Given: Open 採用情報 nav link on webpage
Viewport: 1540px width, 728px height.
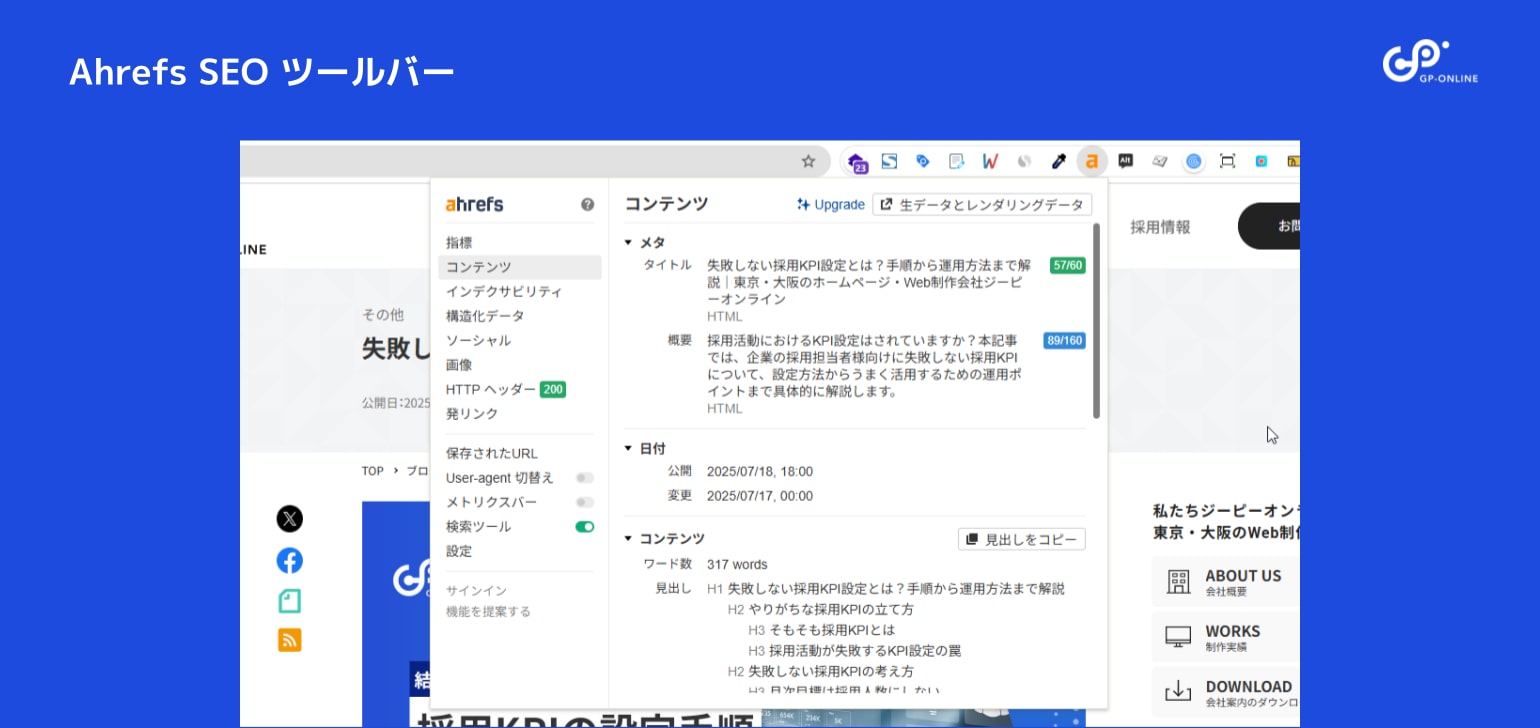Looking at the screenshot, I should coord(1160,227).
